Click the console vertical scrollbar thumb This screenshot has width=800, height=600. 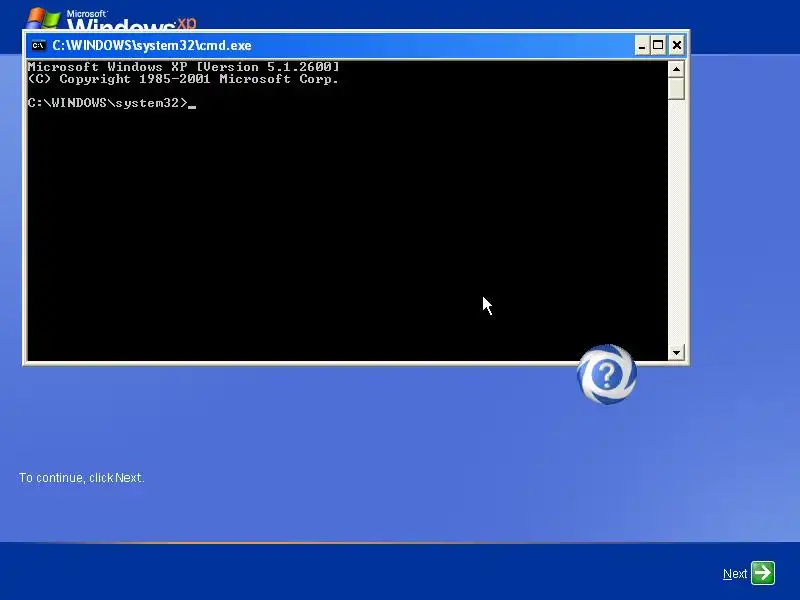[676, 89]
